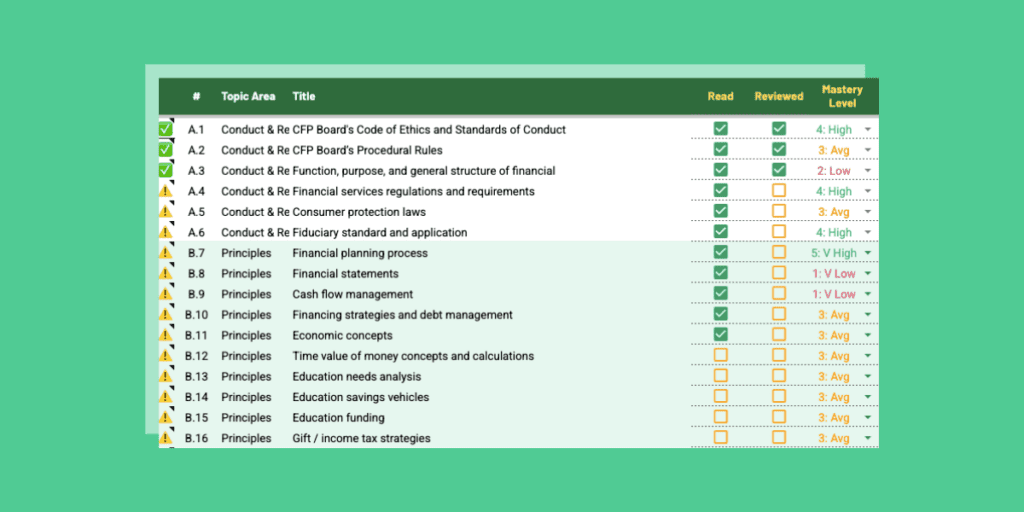Viewport: 1024px width, 512px height.
Task: Open Mastery dropdown for Education savings vehicles
Action: pyautogui.click(x=868, y=397)
